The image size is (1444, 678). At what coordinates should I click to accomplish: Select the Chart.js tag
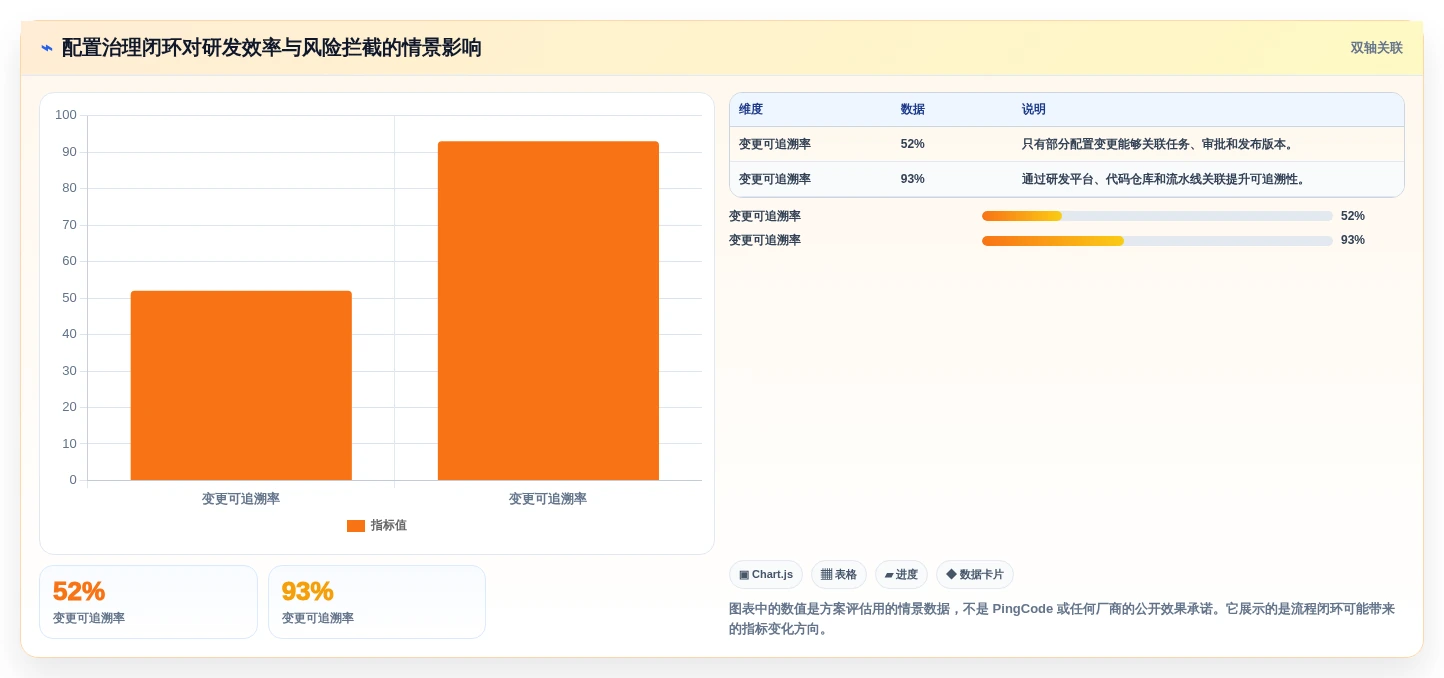[x=766, y=575]
